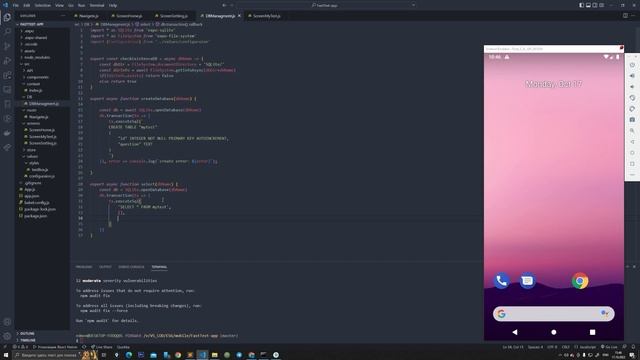Tap the Google Assistant icon in search bar

pos(604,313)
